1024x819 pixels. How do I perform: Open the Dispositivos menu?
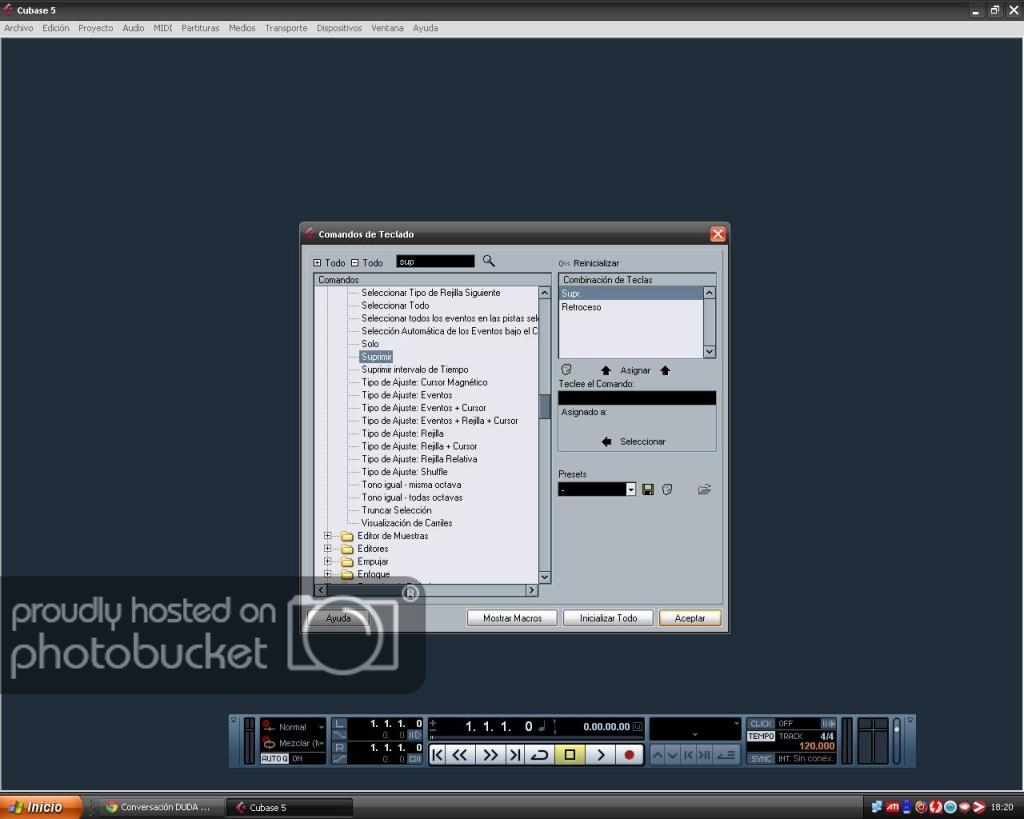tap(339, 28)
